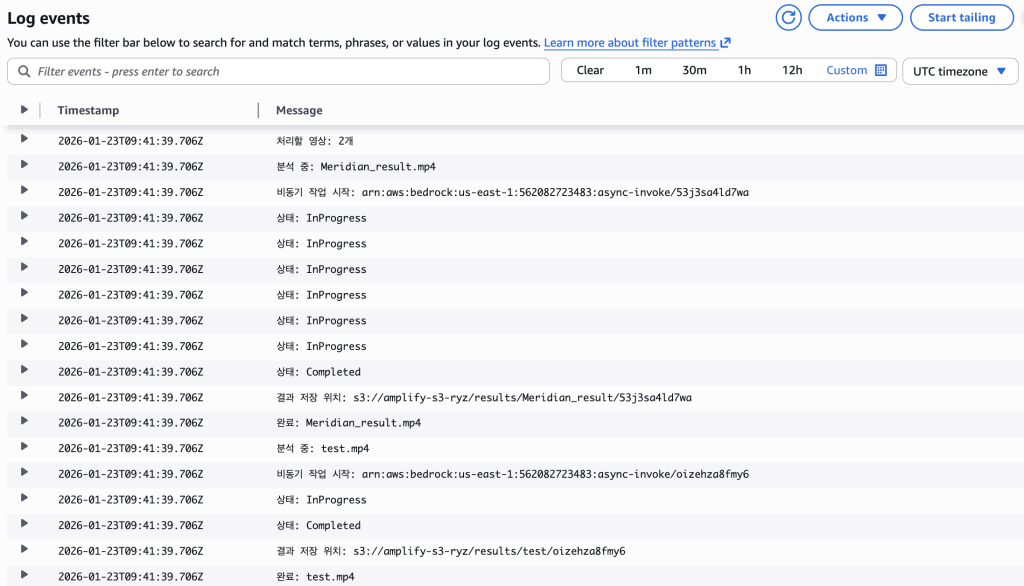Open the Actions dropdown menu
The height and width of the screenshot is (586, 1024).
pyautogui.click(x=855, y=17)
